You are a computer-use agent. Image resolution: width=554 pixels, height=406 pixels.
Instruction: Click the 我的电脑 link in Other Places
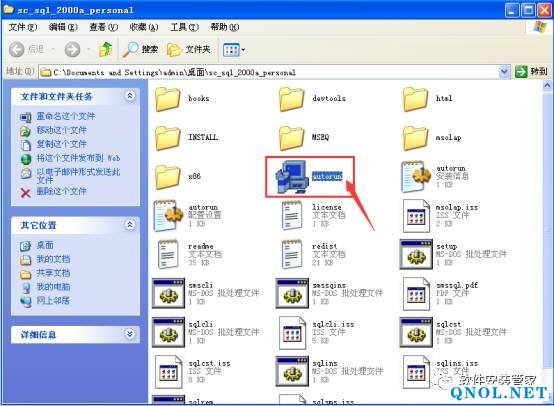pos(53,287)
